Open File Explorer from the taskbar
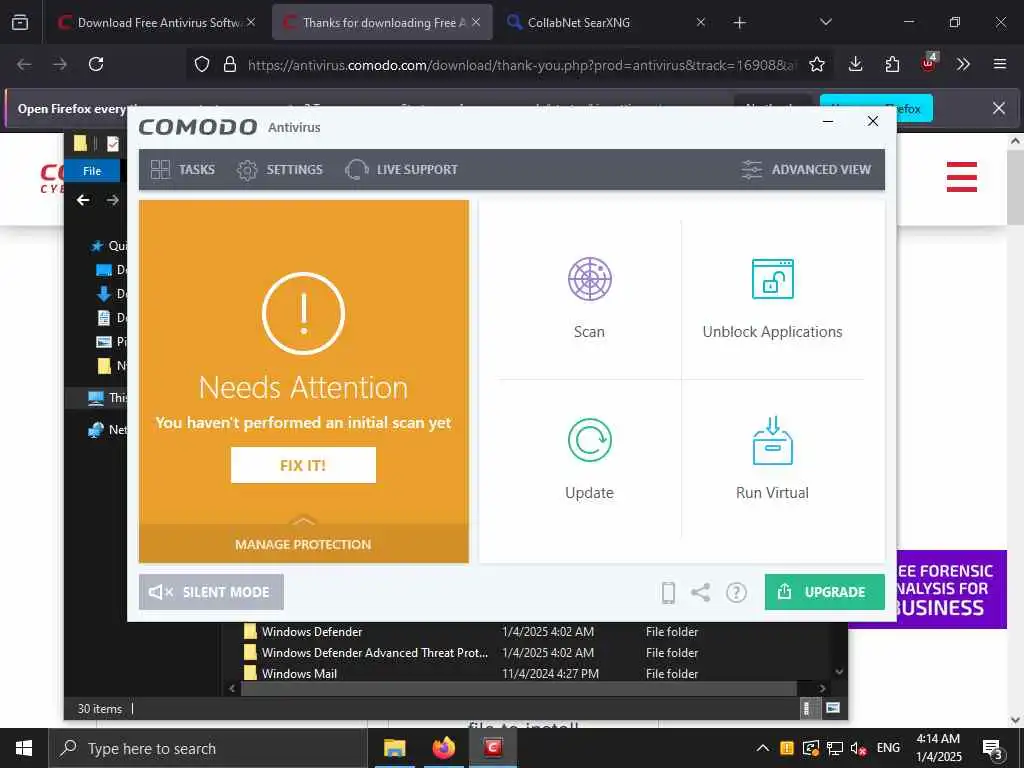This screenshot has width=1024, height=768. coord(394,748)
